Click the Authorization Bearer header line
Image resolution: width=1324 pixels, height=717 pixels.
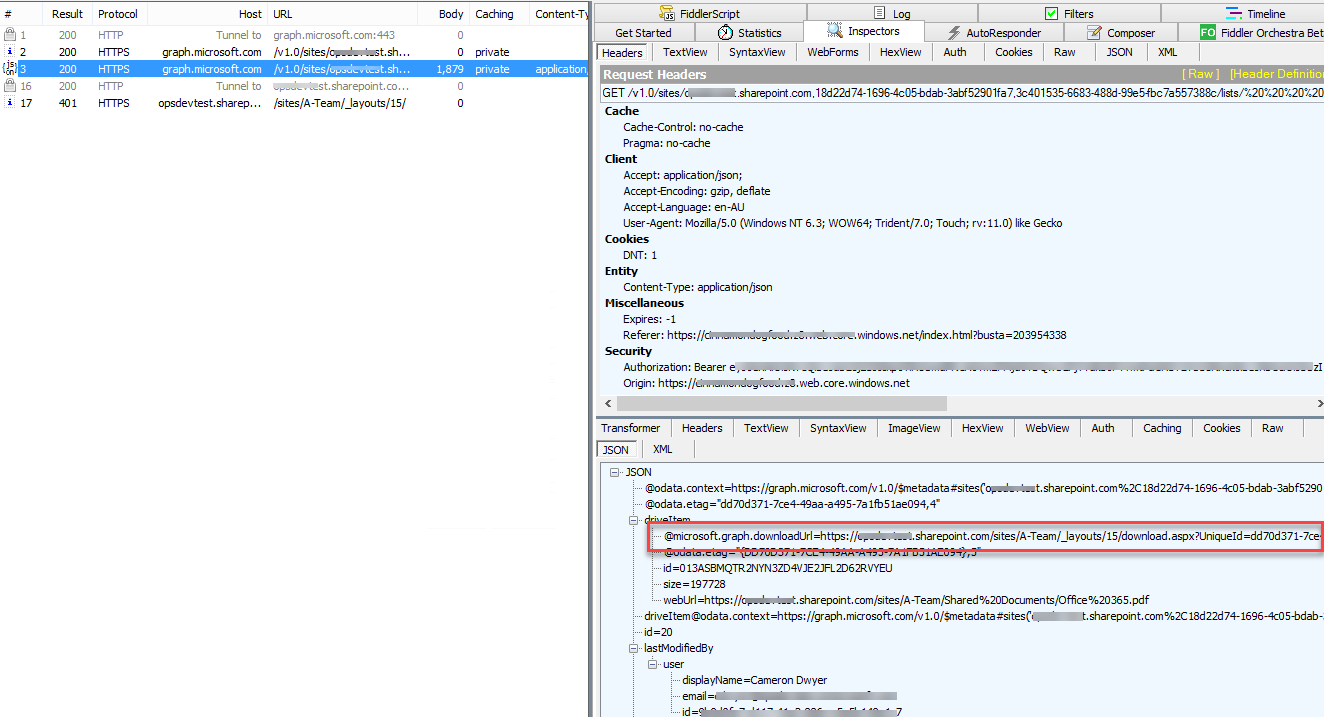click(x=973, y=367)
